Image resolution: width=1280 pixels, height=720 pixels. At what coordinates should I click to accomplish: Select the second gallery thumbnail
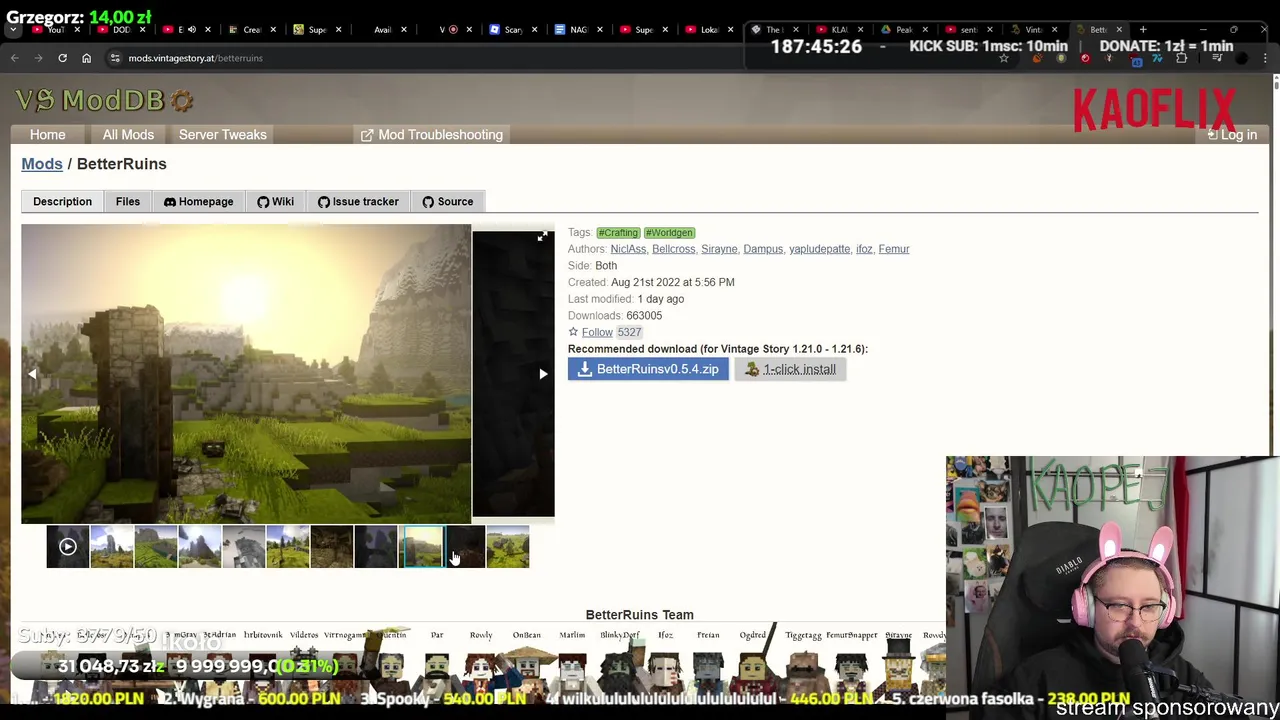click(x=112, y=547)
